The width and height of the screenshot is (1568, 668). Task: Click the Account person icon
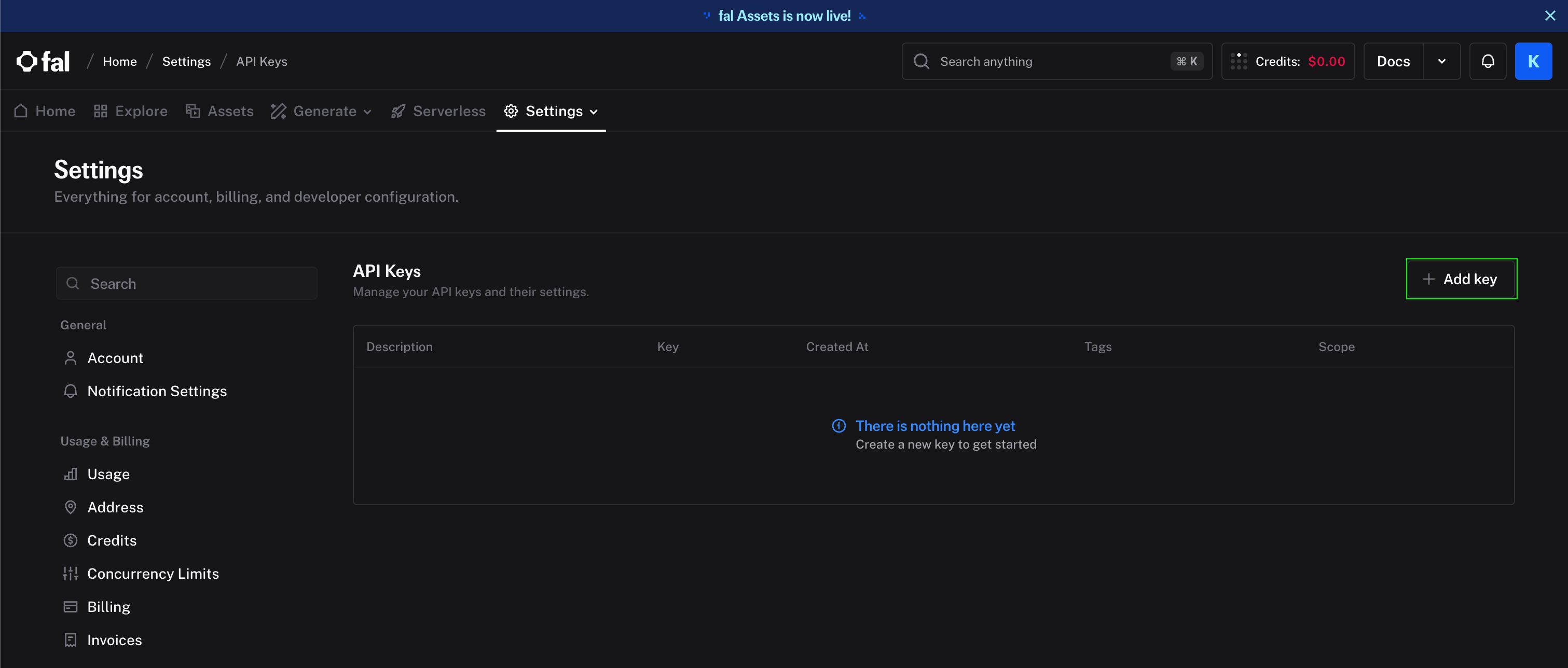[71, 358]
